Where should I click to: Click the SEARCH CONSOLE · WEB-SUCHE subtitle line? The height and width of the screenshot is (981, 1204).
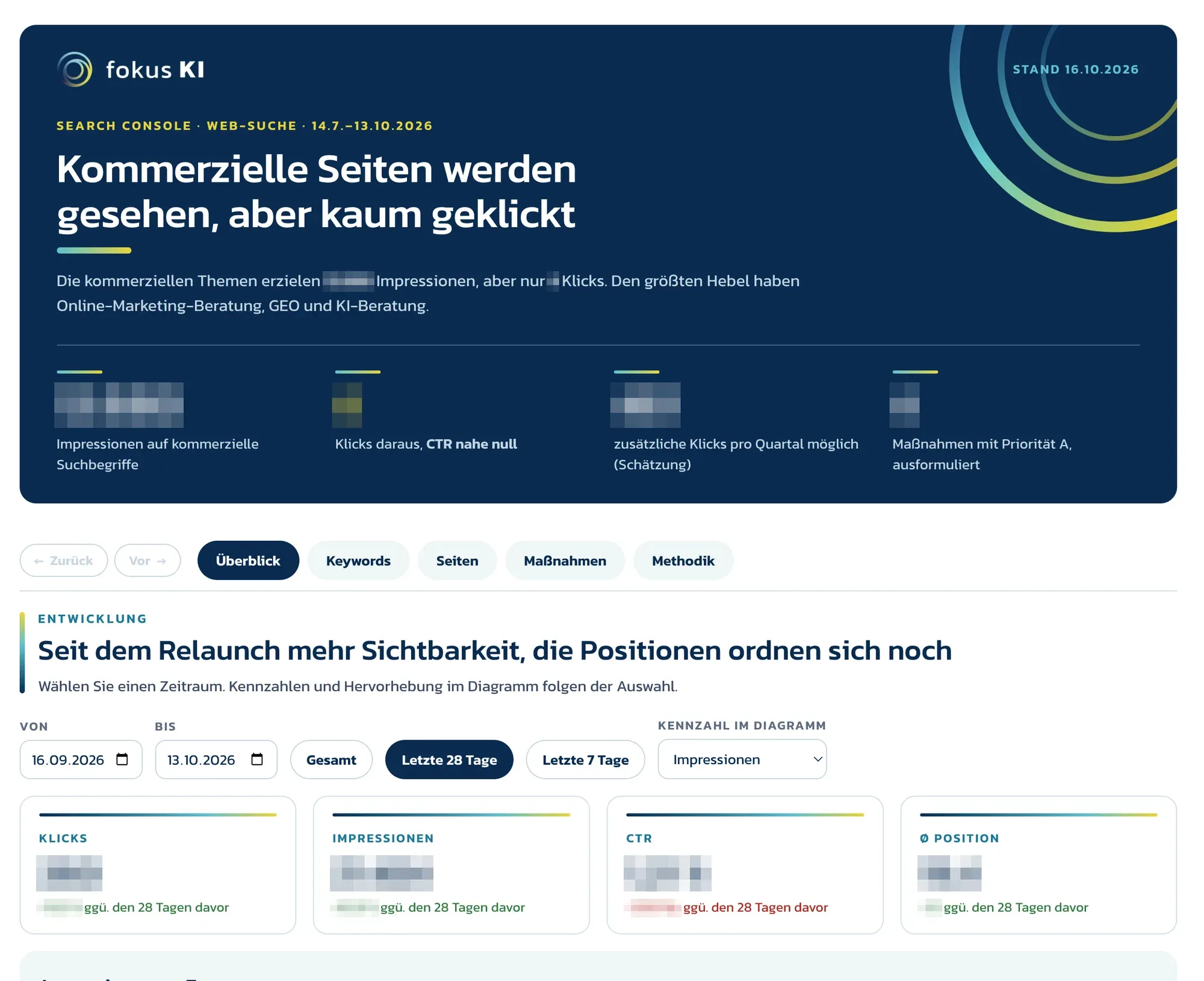[x=244, y=126]
